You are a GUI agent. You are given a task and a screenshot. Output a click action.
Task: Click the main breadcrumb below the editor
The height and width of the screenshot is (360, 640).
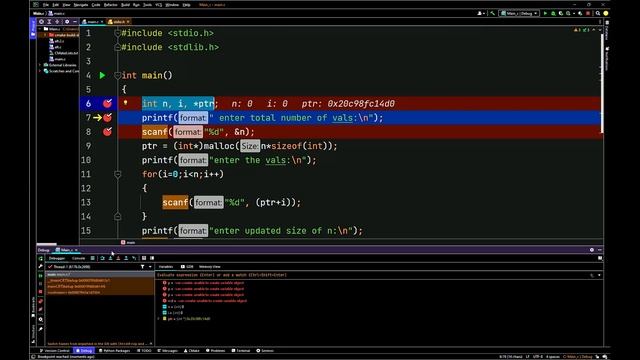click(x=128, y=242)
